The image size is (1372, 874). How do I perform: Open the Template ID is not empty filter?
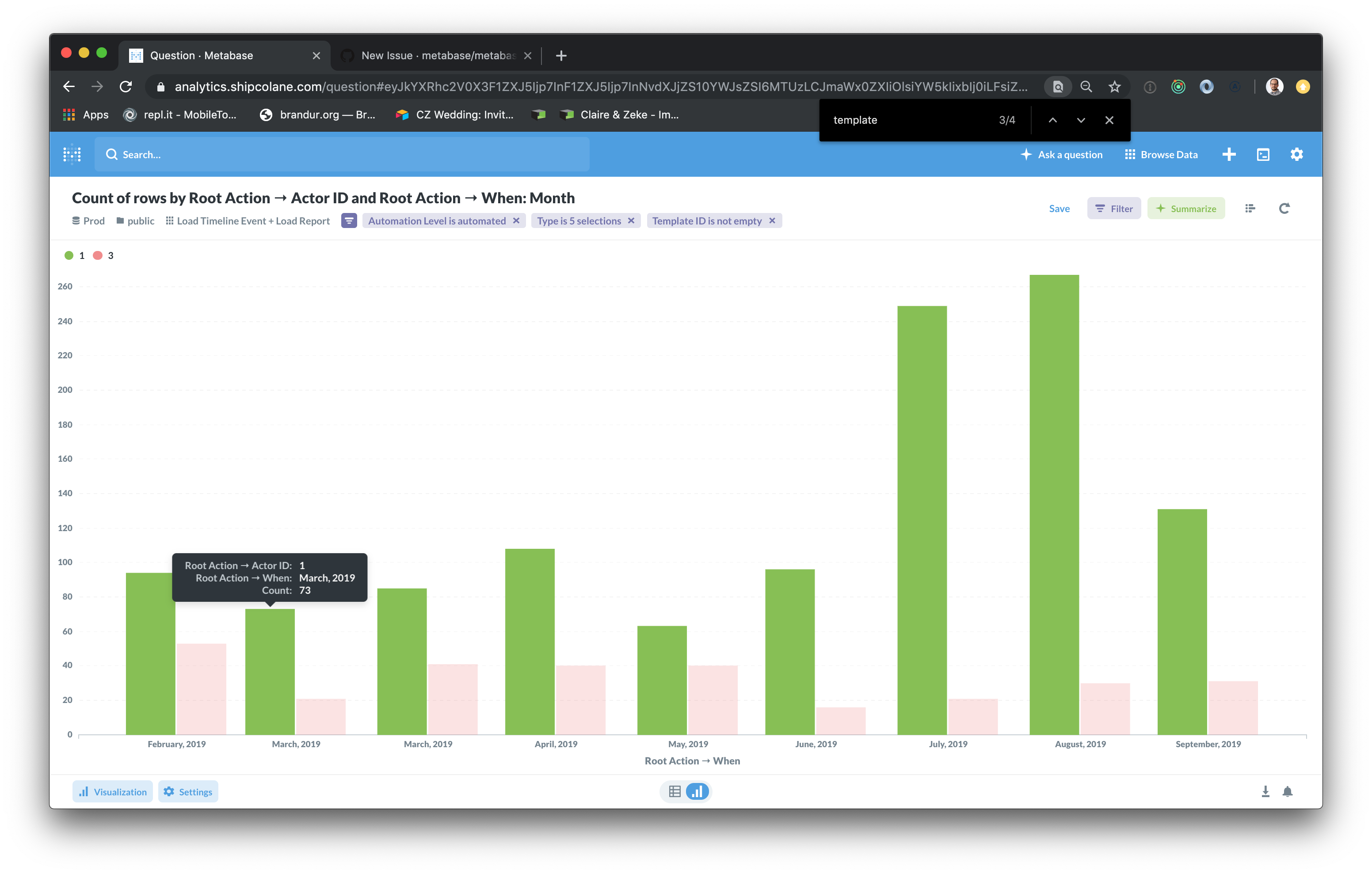point(706,220)
